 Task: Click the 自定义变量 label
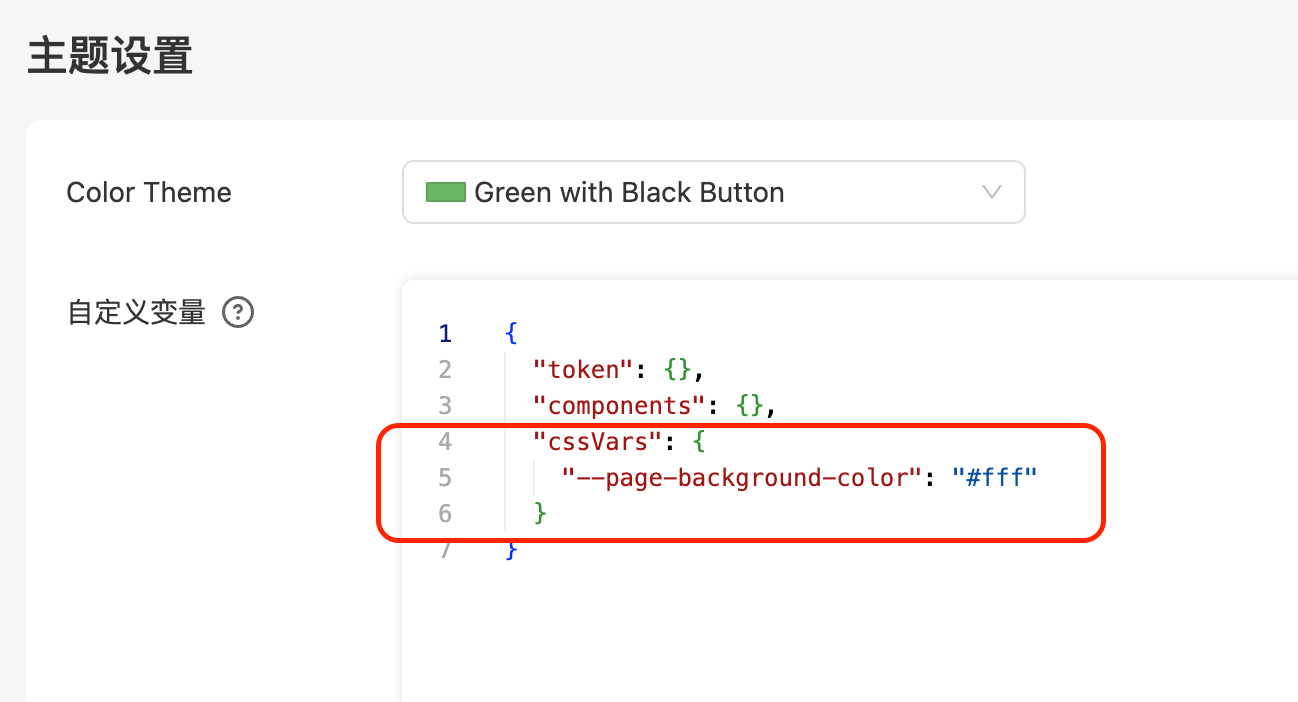tap(136, 313)
